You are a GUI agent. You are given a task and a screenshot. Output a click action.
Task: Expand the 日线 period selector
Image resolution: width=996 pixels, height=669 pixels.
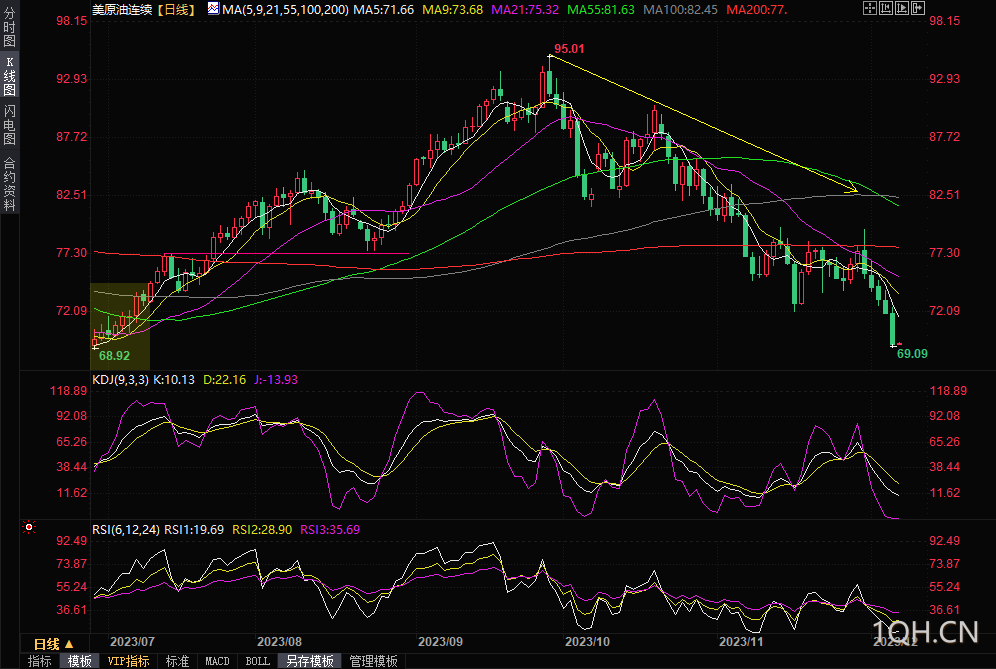(x=52, y=643)
